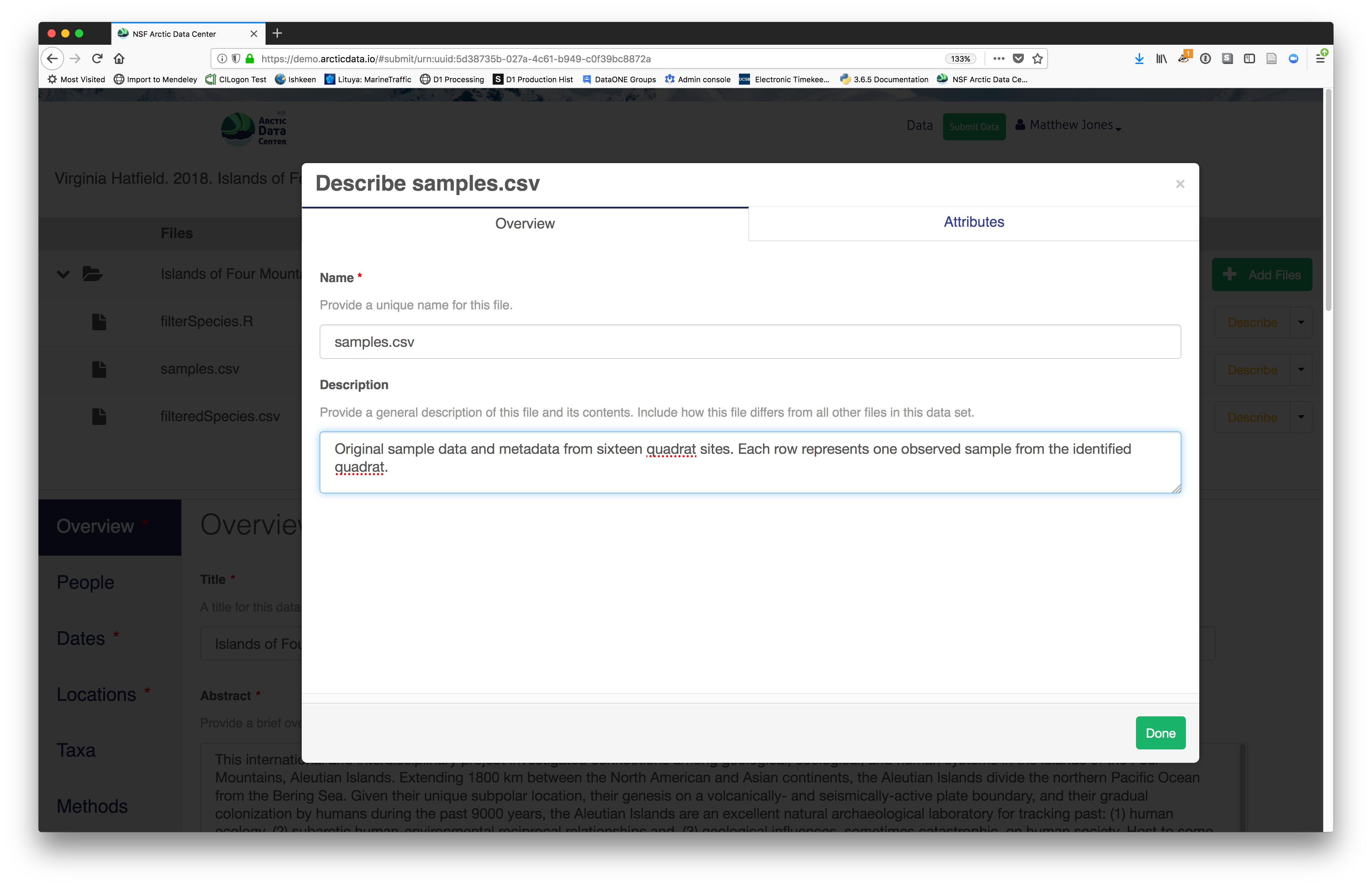Close the Describe samples.csv dialog
The image size is (1372, 887).
(x=1180, y=184)
